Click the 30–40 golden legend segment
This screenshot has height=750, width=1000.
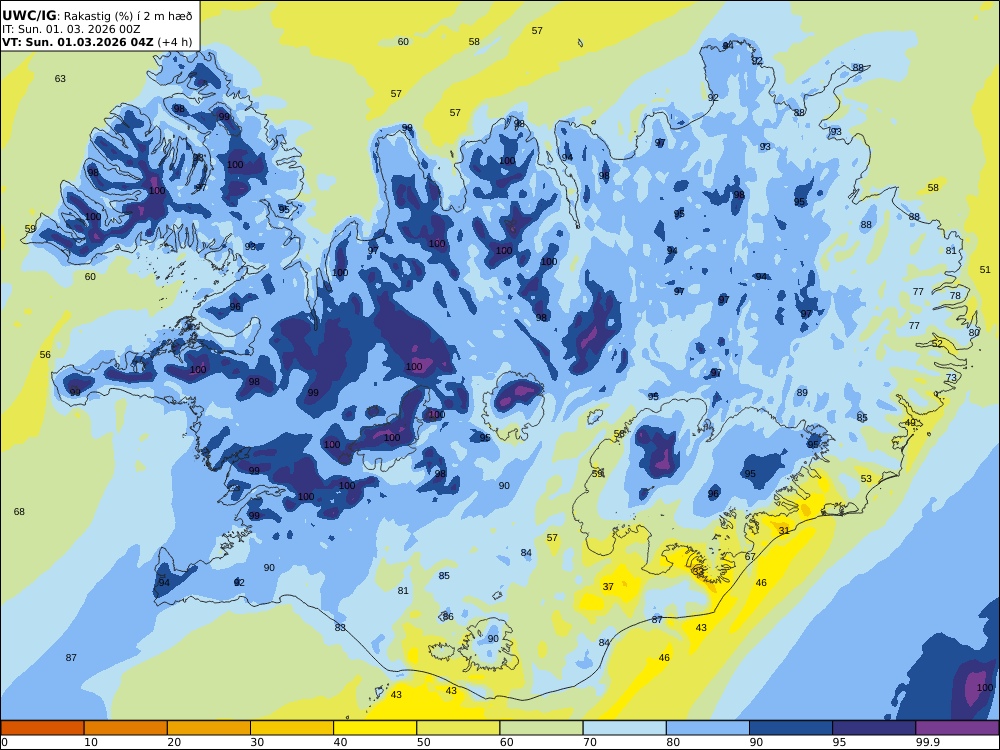(x=292, y=728)
